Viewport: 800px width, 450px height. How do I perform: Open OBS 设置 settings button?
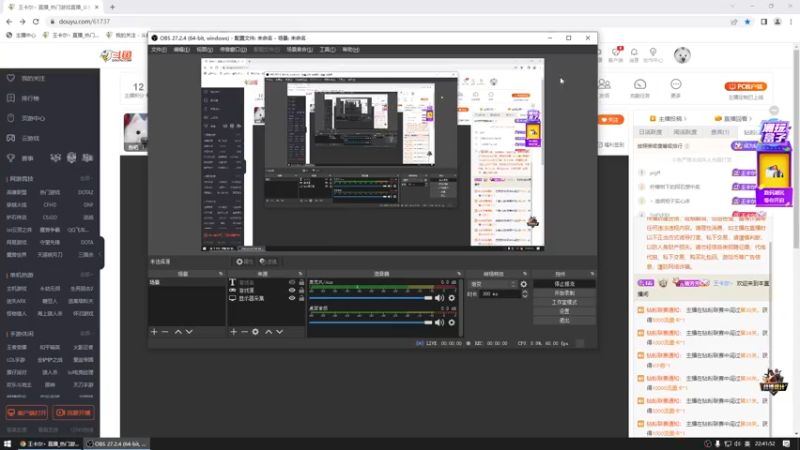[564, 312]
